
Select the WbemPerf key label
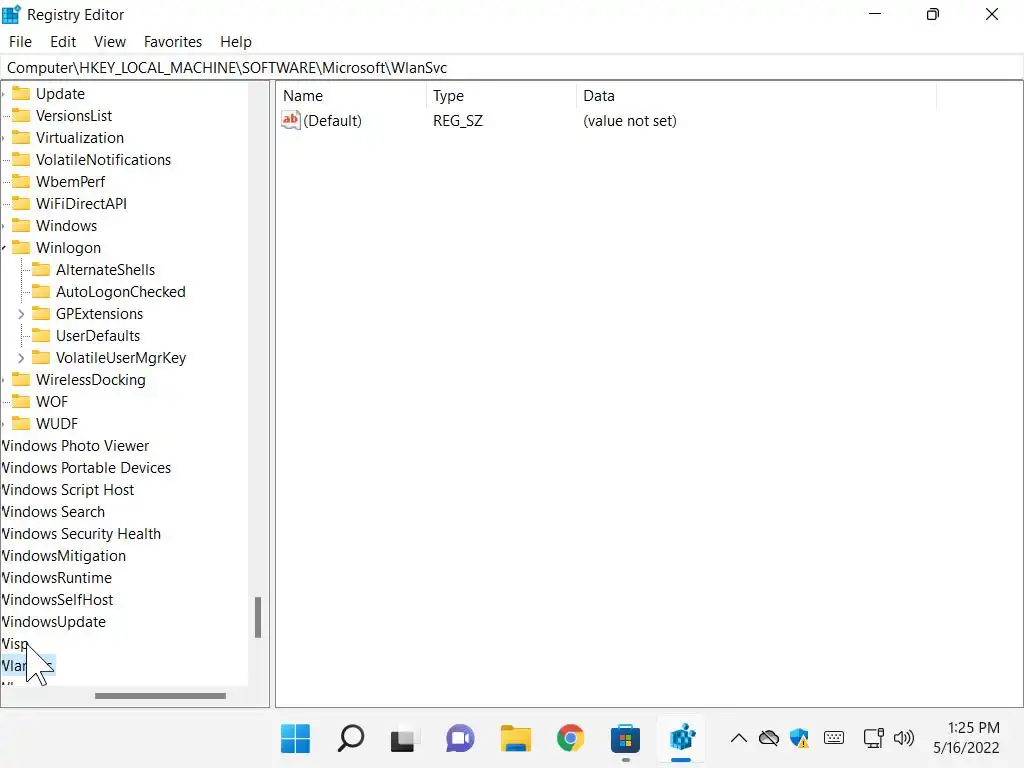[x=71, y=182]
